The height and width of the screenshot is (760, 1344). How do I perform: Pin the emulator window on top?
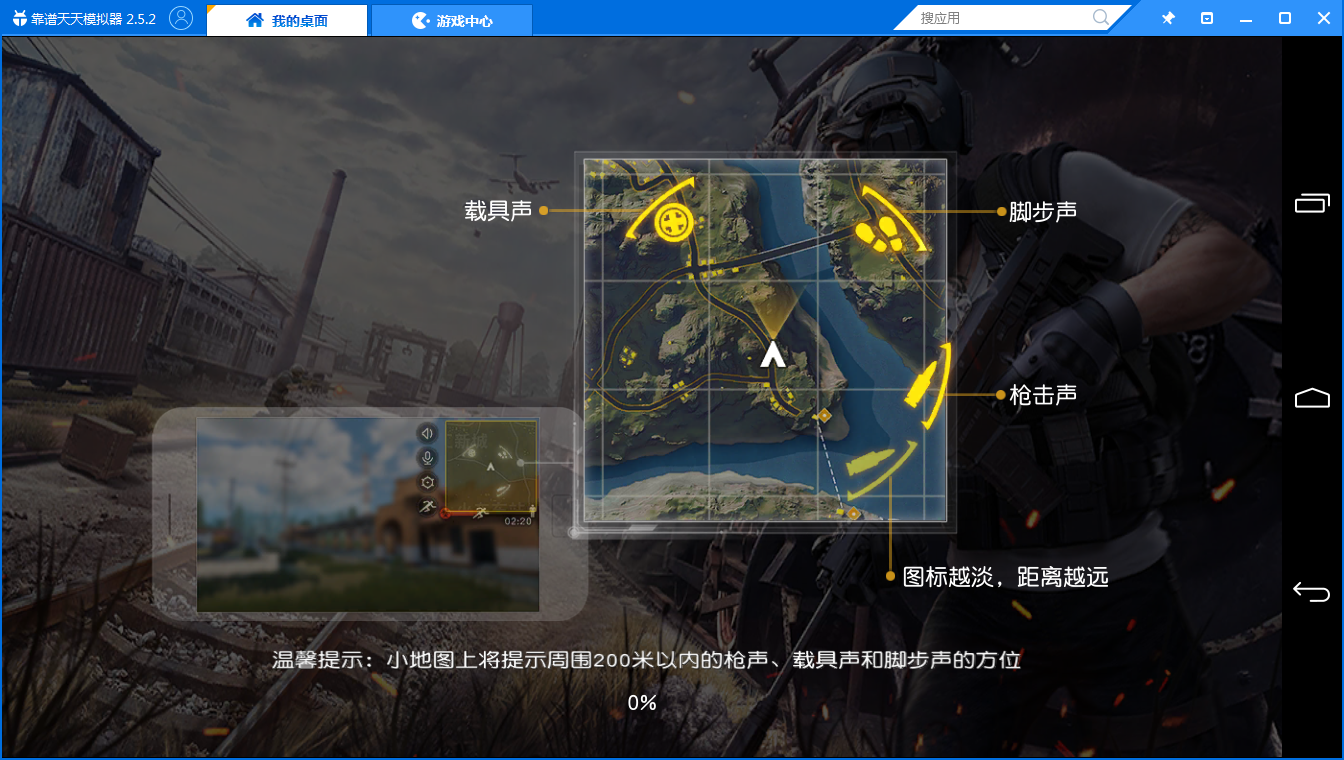pos(1168,18)
